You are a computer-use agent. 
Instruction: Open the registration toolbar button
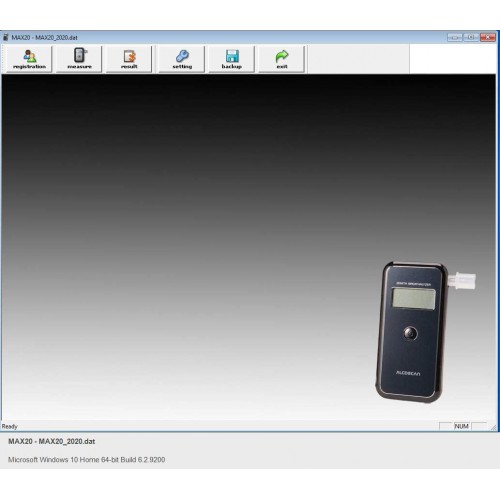pyautogui.click(x=29, y=59)
